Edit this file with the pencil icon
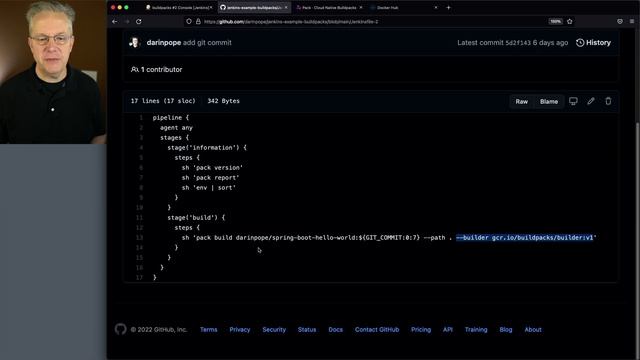Image resolution: width=640 pixels, height=360 pixels. 591,101
